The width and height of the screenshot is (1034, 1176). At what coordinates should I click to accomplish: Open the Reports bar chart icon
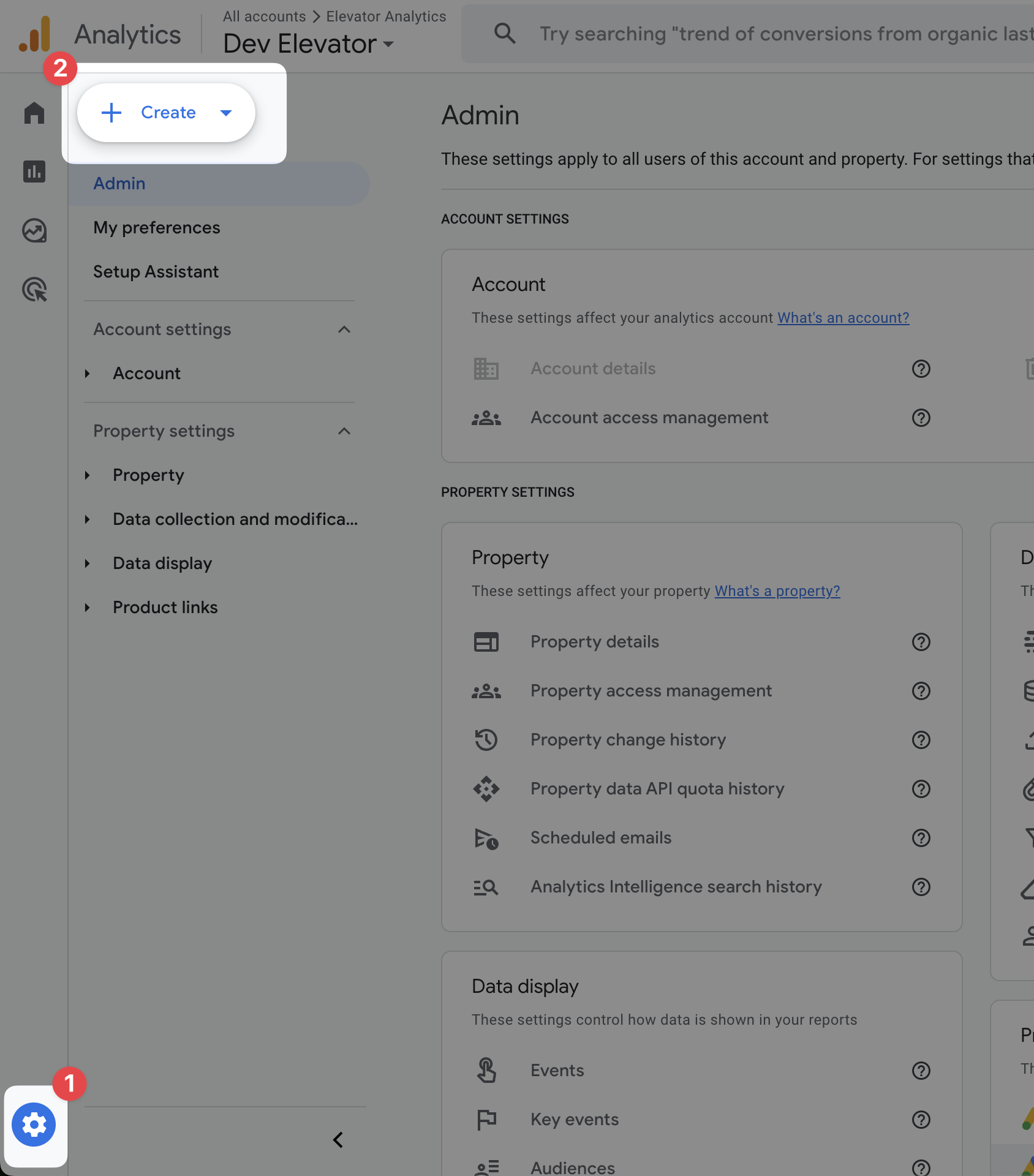pos(34,171)
